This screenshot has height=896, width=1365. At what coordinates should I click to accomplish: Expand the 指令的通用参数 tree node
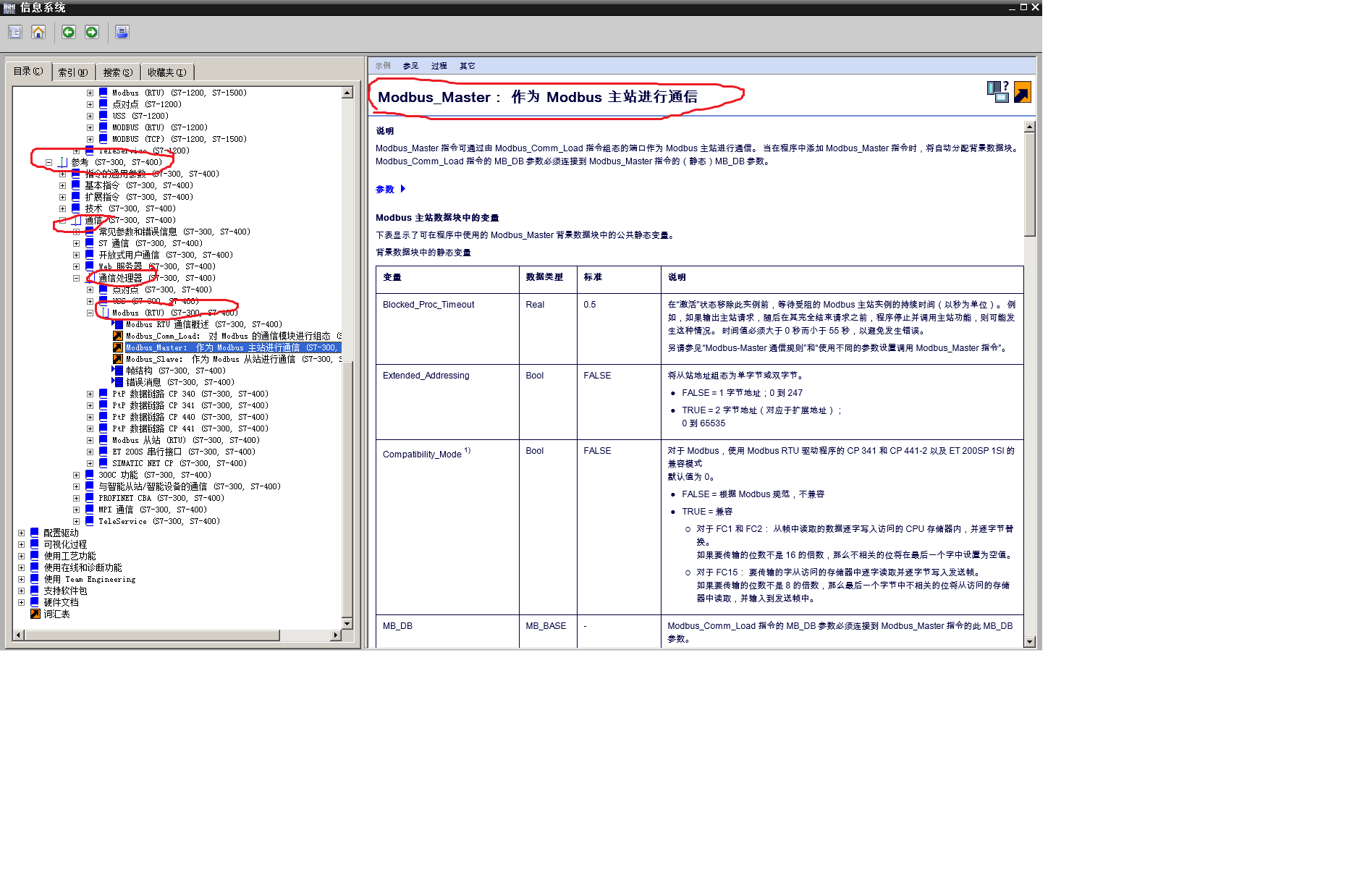[x=62, y=174]
